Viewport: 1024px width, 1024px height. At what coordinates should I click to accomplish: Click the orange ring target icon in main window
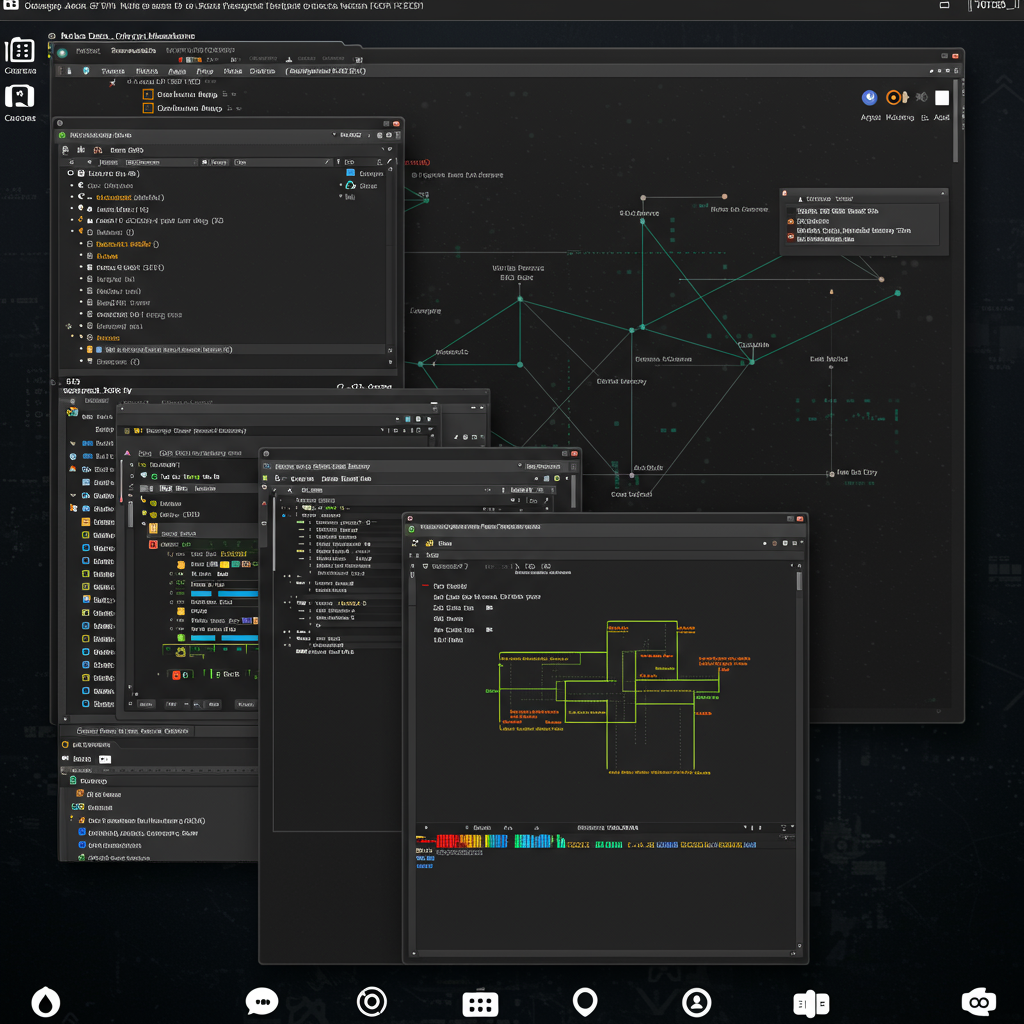point(893,97)
